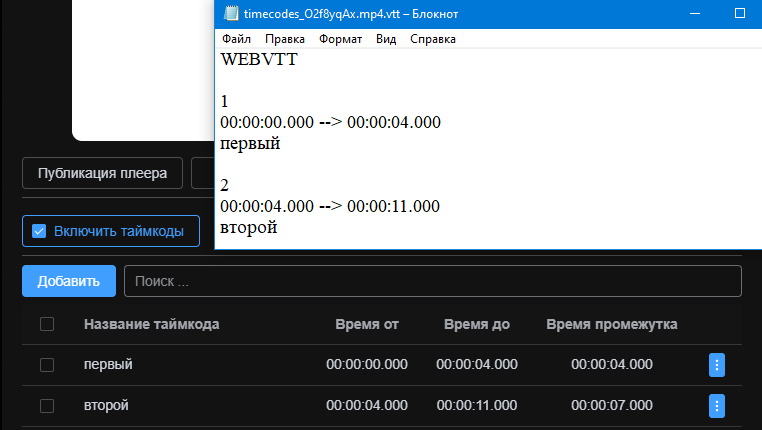Click the Notepad title timecodes_O2f8yqAx.mp4.vtt
The height and width of the screenshot is (430, 762).
pyautogui.click(x=322, y=14)
